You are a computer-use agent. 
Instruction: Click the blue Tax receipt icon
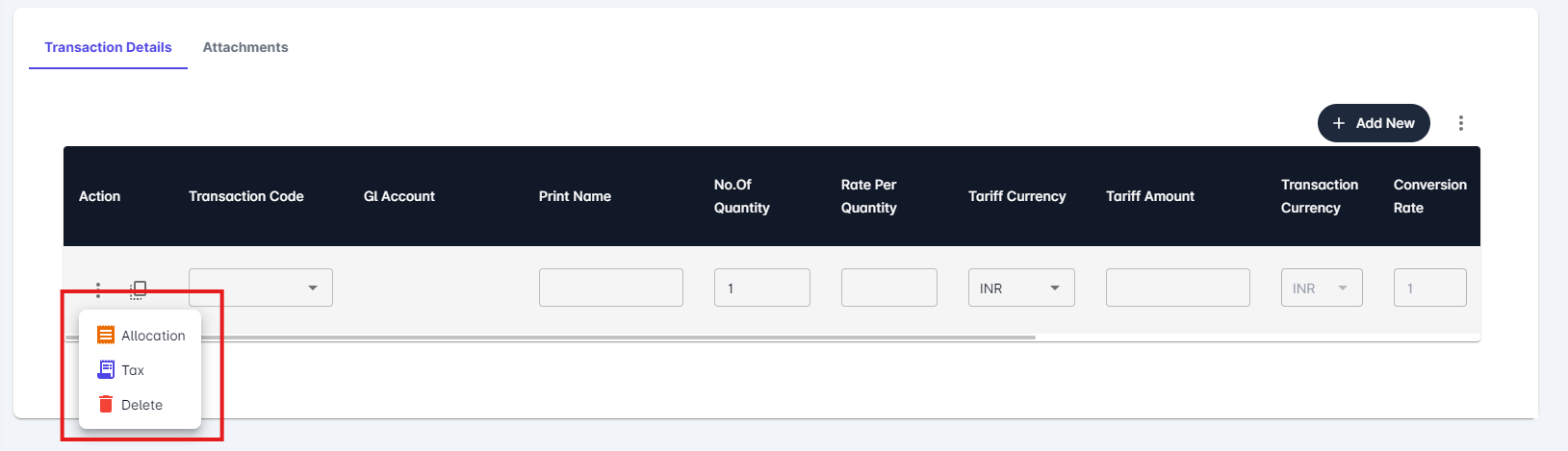pyautogui.click(x=106, y=369)
